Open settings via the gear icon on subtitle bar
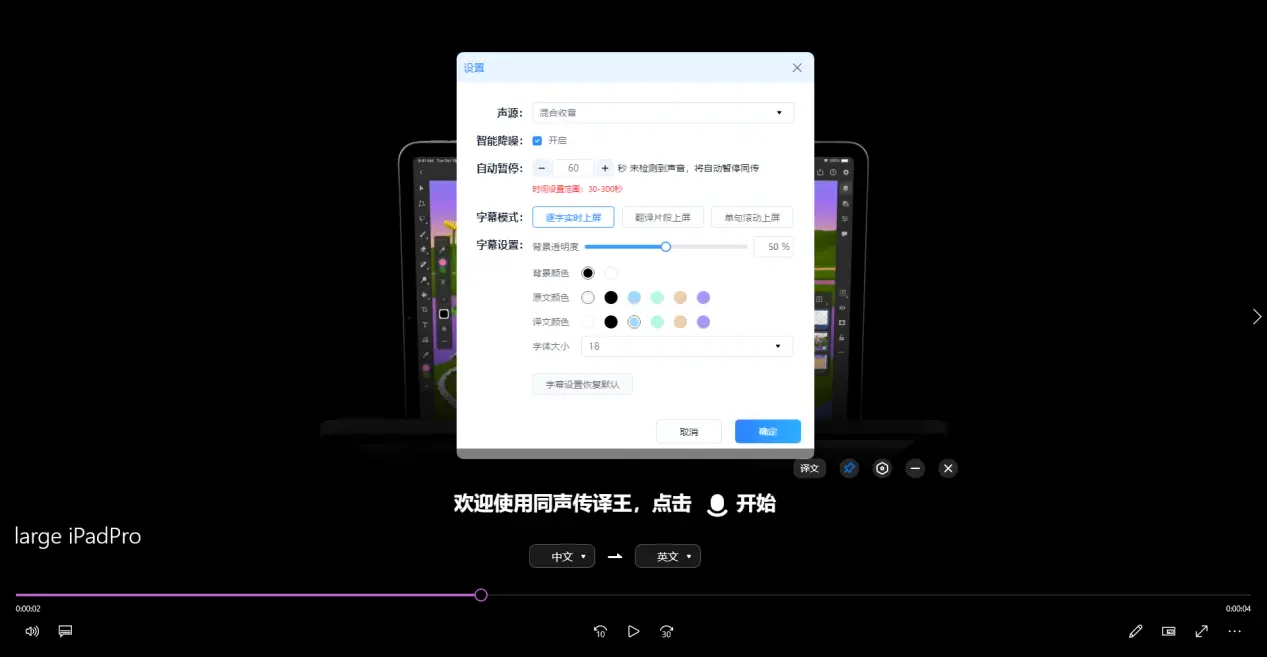 pyautogui.click(x=881, y=468)
